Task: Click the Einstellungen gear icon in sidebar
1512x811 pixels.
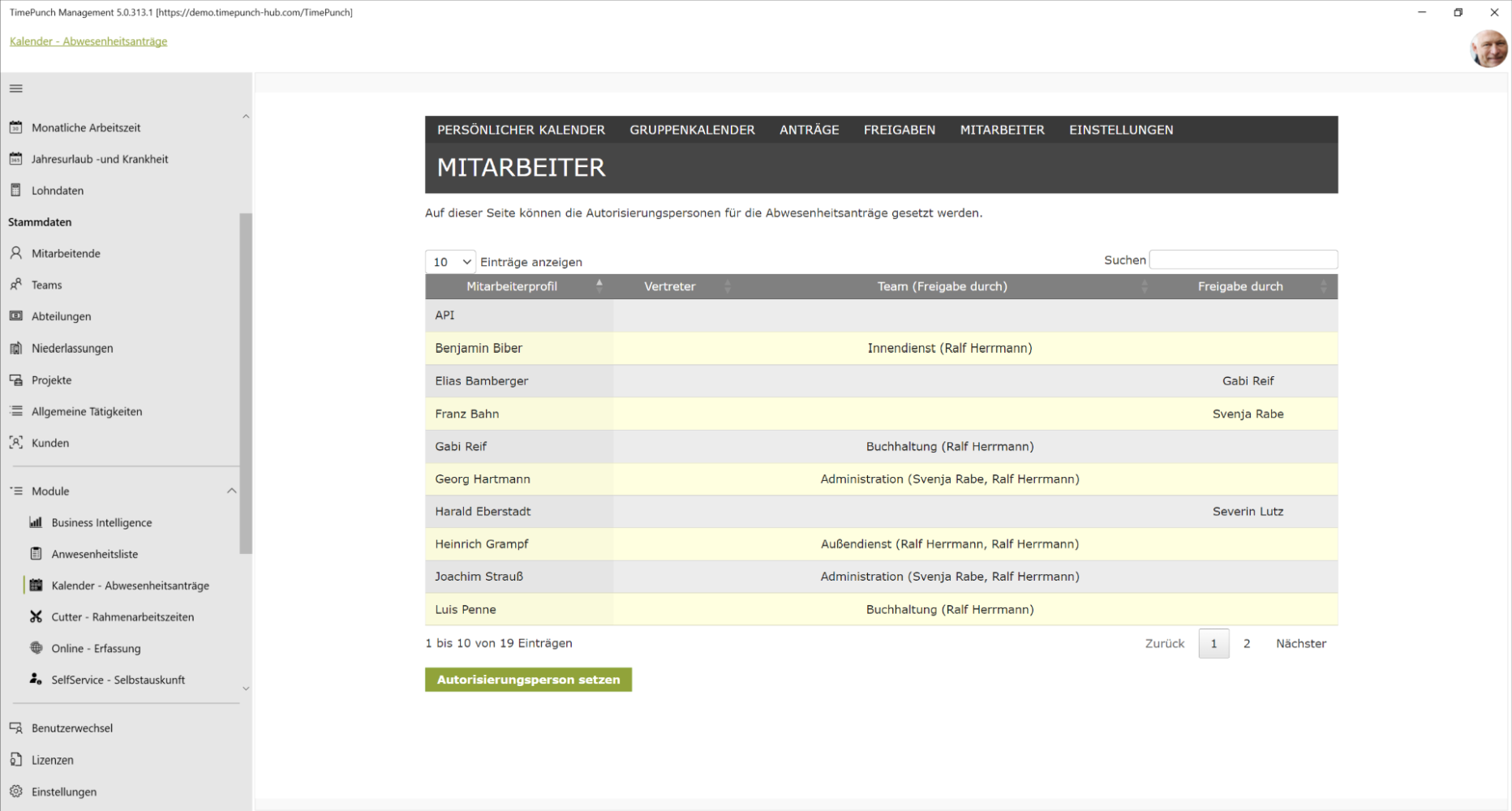Action: tap(15, 792)
